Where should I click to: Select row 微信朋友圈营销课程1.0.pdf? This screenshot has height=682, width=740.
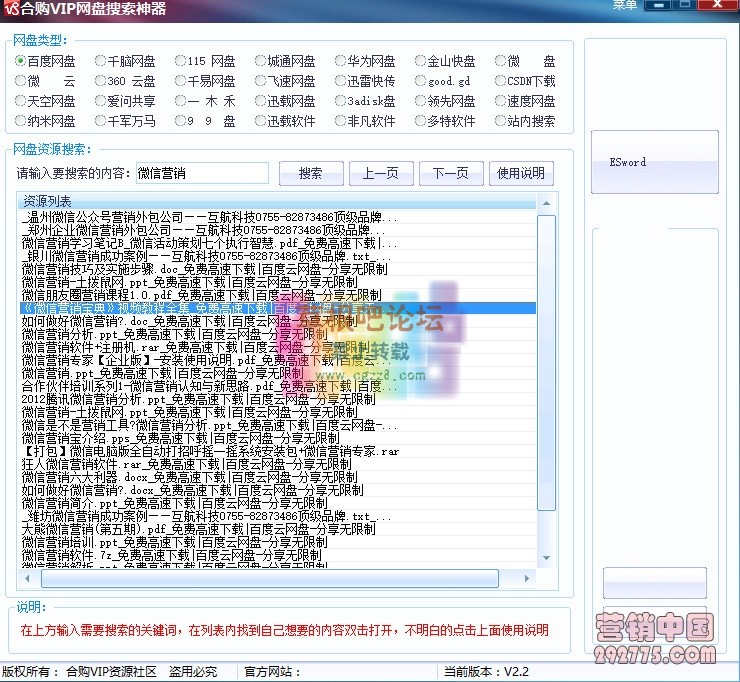tap(278, 295)
